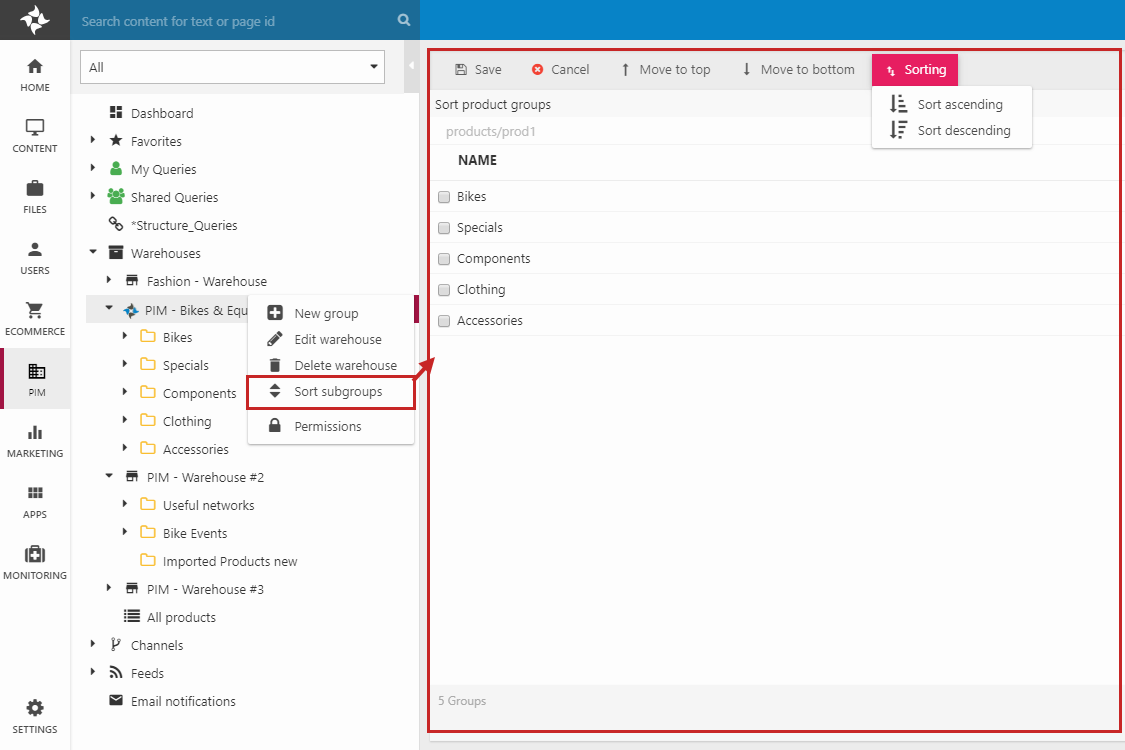1125x750 pixels.
Task: Open Settings gear icon
Action: (35, 716)
